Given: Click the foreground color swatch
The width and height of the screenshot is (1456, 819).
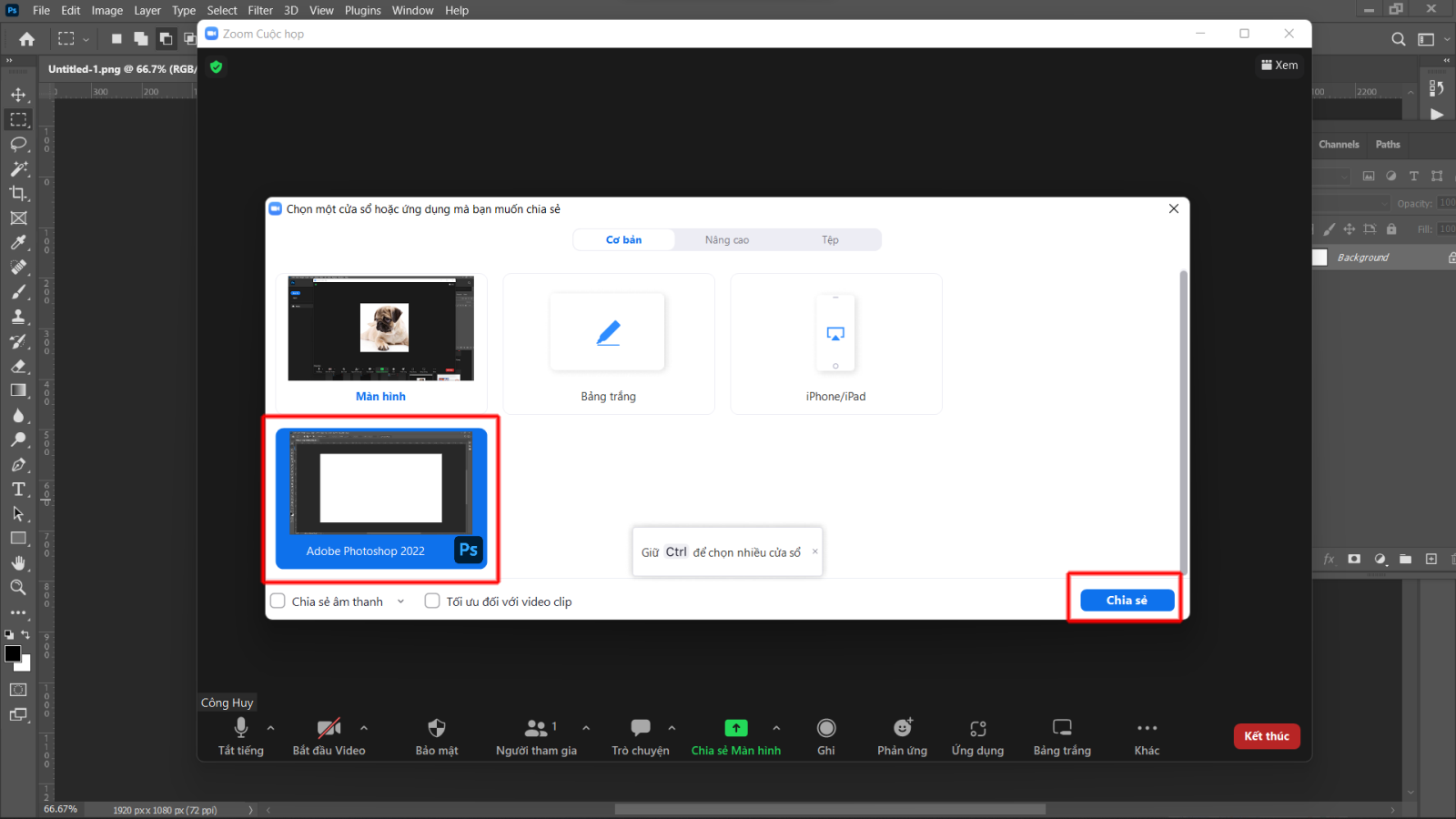Looking at the screenshot, I should (13, 654).
